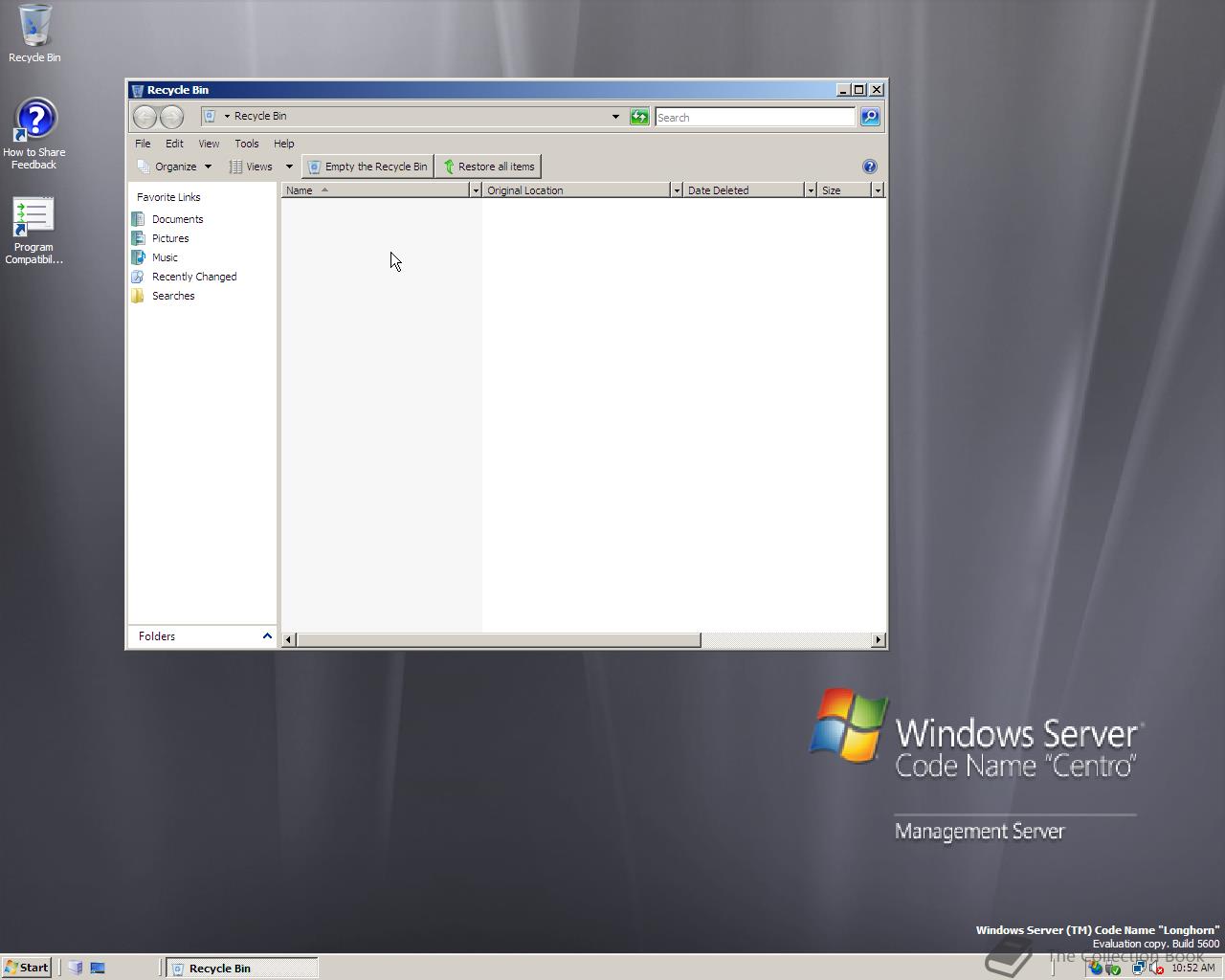Click the power plug tray icon
The height and width of the screenshot is (980, 1225).
pyautogui.click(x=1113, y=968)
